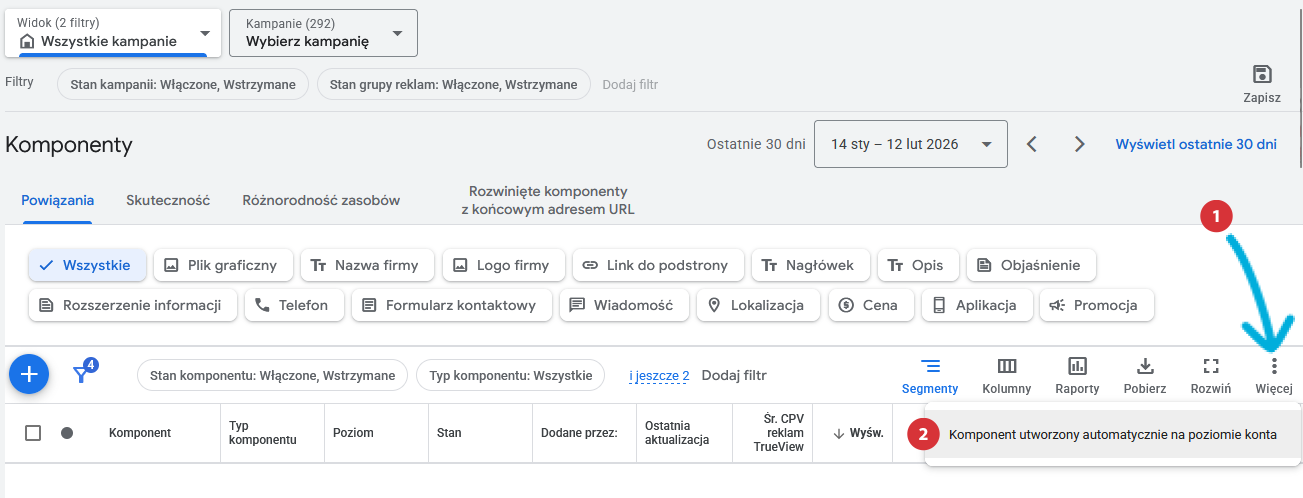Click the Pobierz download icon
This screenshot has height=498, width=1303.
point(1146,375)
